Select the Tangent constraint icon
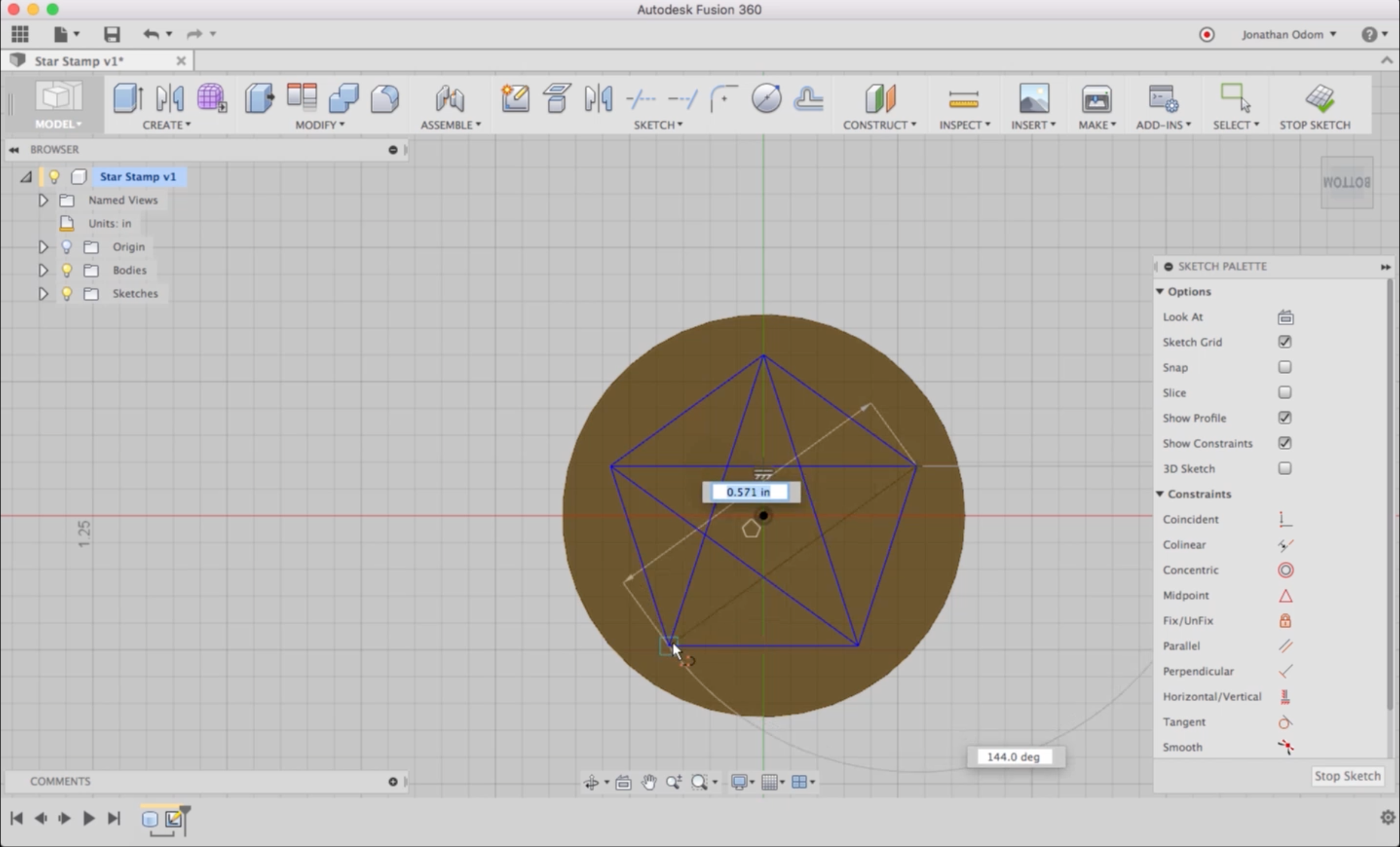Screen dimensions: 1400x847 (x=1285, y=722)
